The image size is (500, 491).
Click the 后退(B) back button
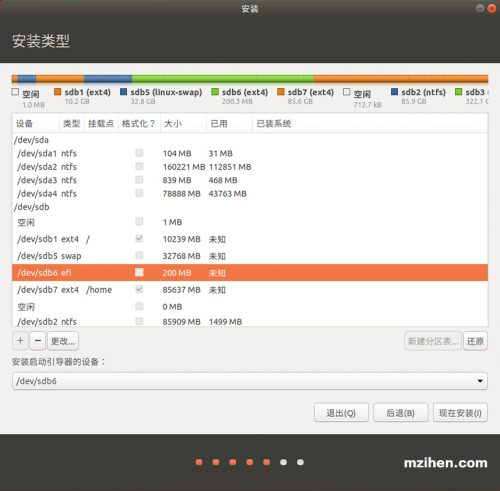pos(400,413)
